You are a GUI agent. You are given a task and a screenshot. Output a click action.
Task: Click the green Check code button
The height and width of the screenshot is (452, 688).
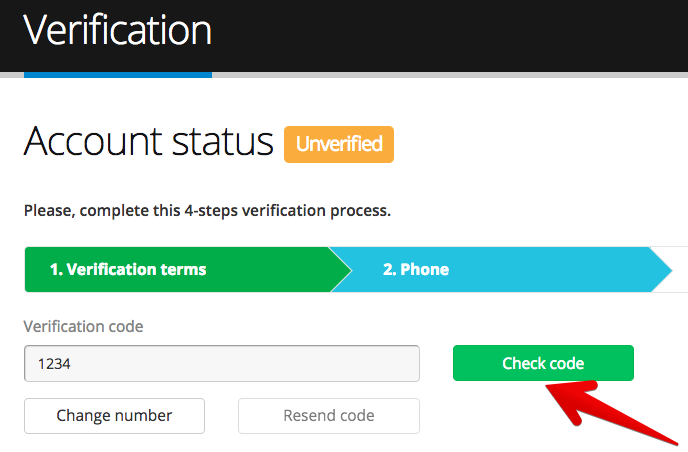(x=543, y=363)
